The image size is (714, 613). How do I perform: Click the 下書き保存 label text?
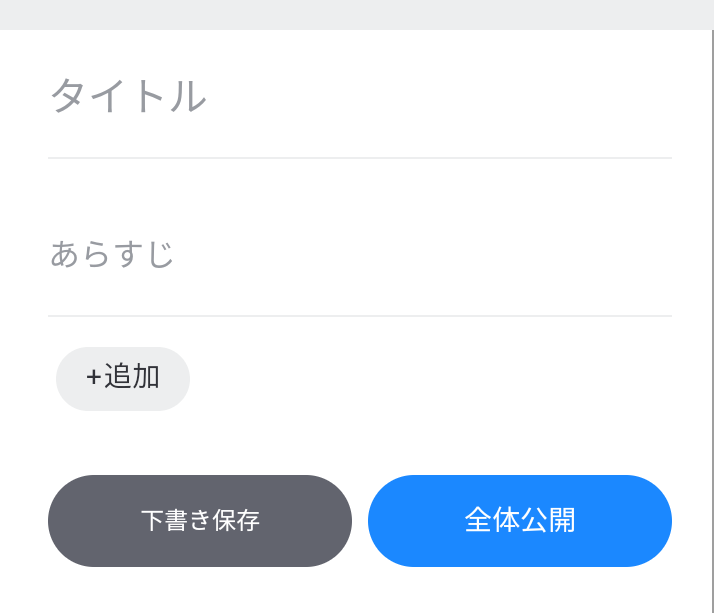click(200, 520)
